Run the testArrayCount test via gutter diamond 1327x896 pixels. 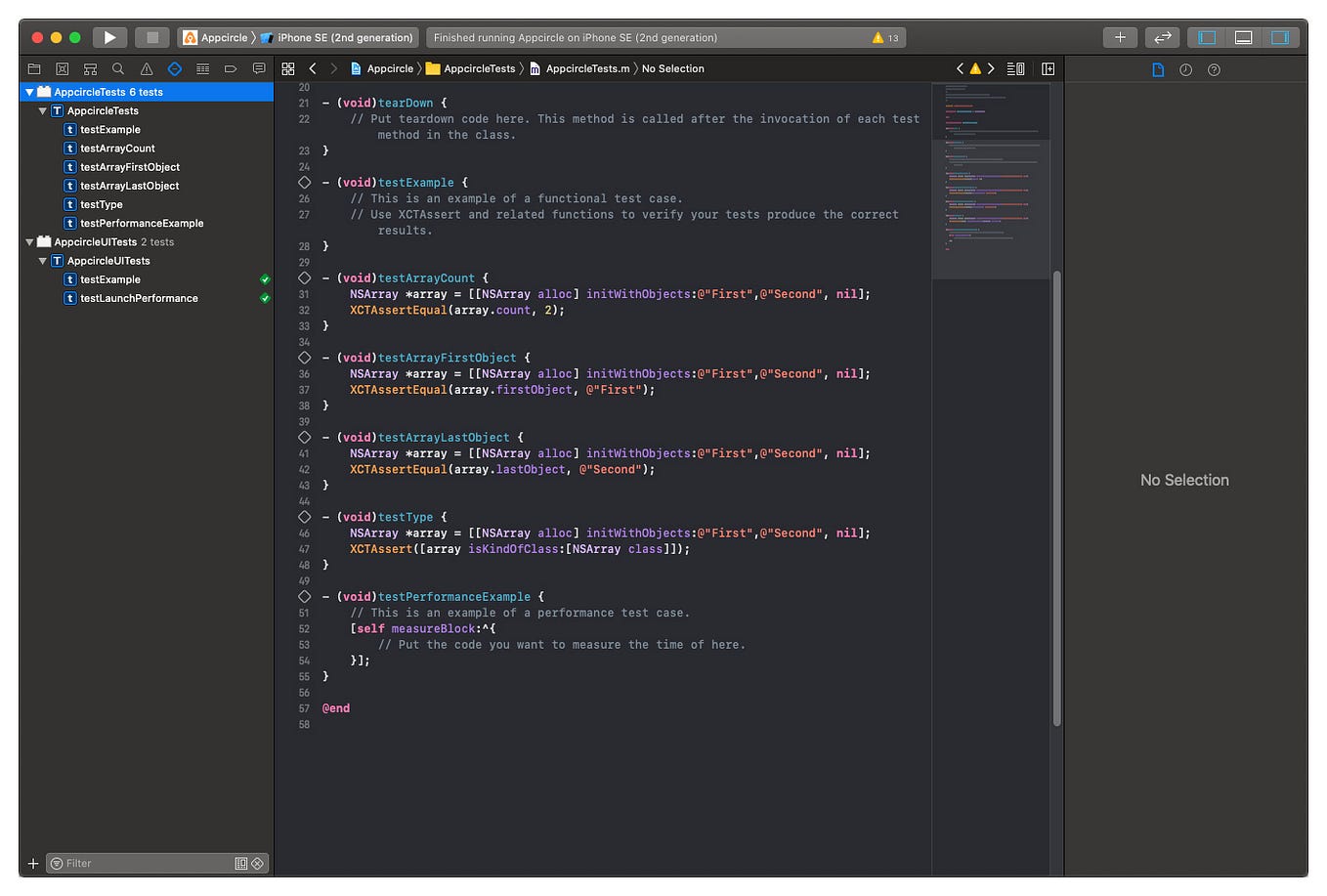304,277
